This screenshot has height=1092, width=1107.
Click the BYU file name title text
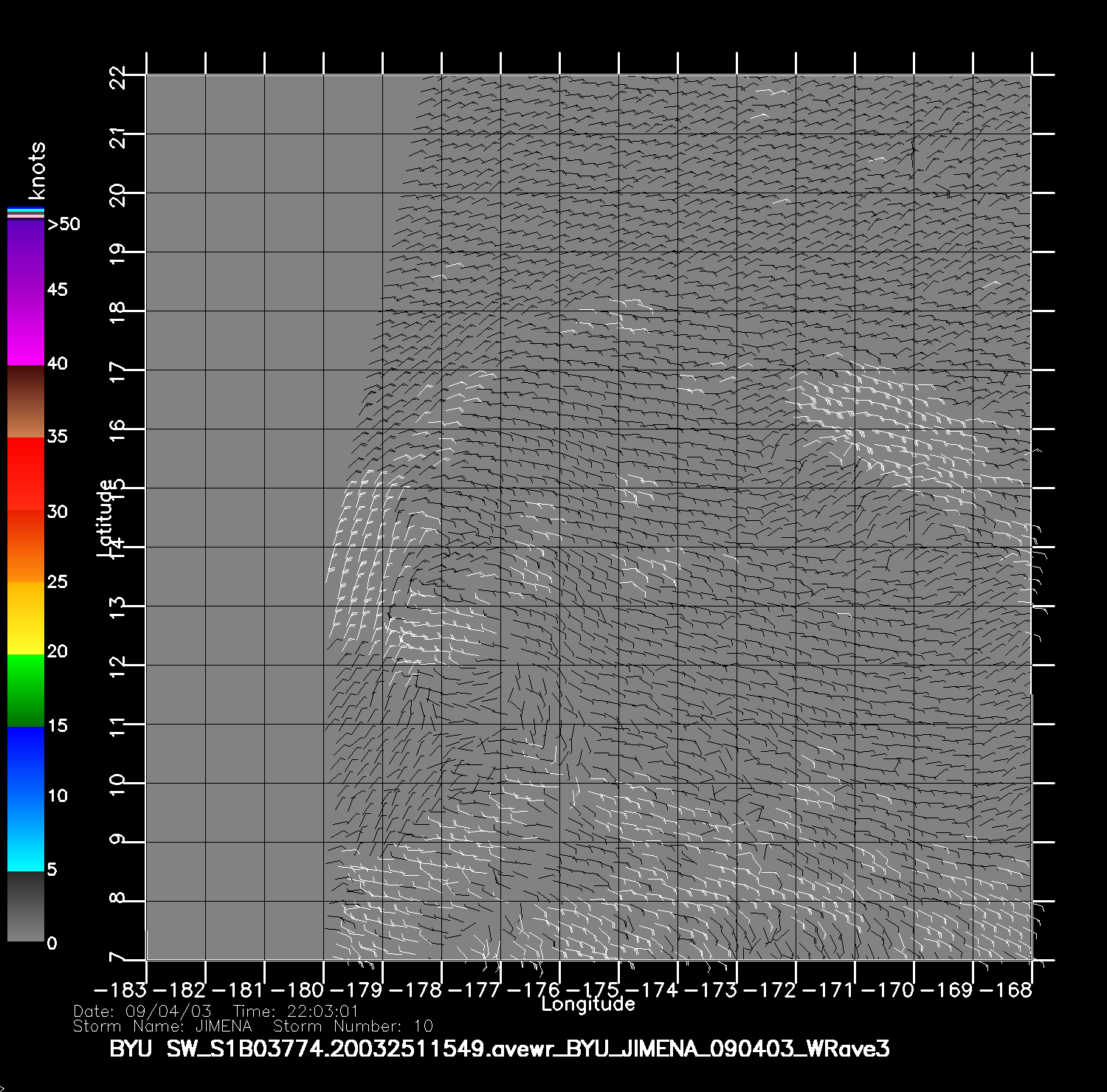[500, 1048]
